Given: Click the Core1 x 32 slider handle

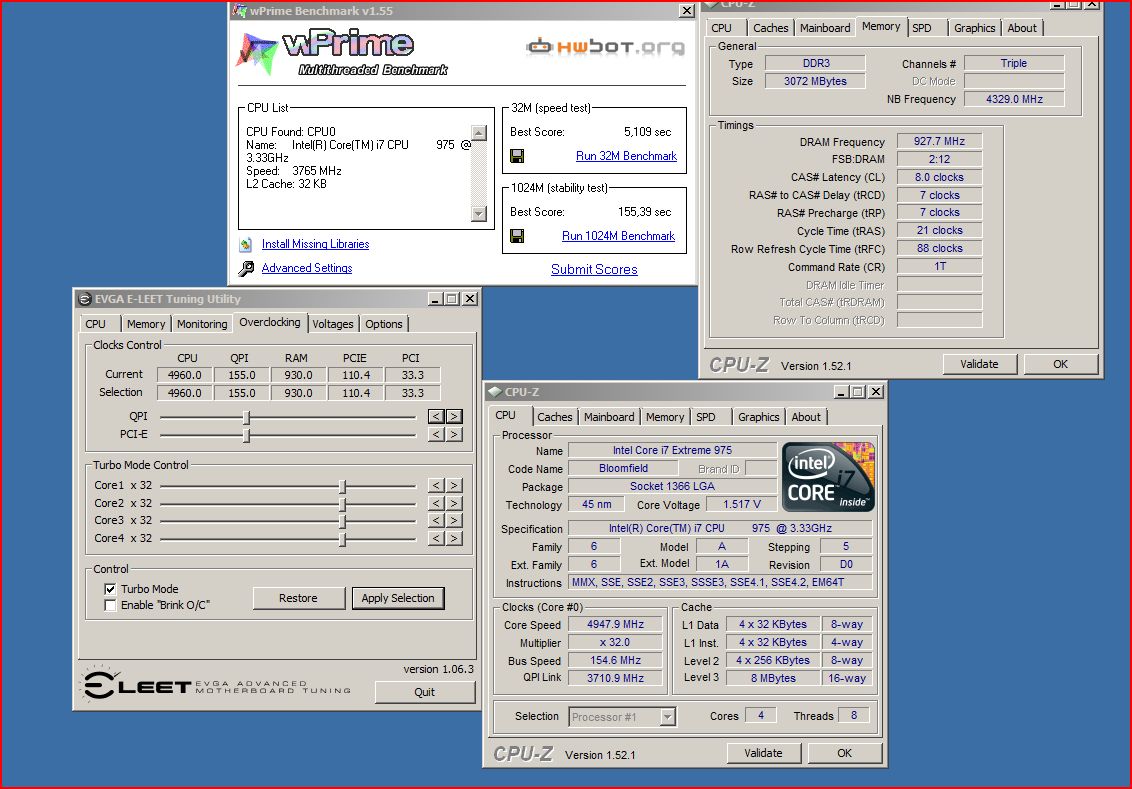Looking at the screenshot, I should pyautogui.click(x=343, y=487).
